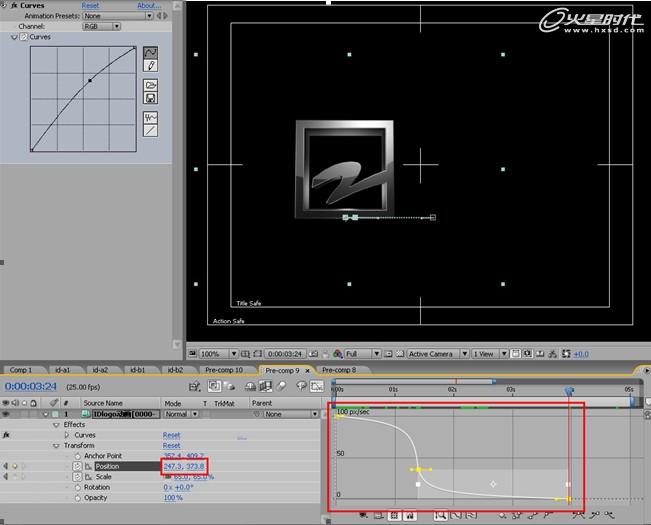Toggle fast previews in viewer
Image resolution: width=651 pixels, height=525 pixels.
(527, 354)
